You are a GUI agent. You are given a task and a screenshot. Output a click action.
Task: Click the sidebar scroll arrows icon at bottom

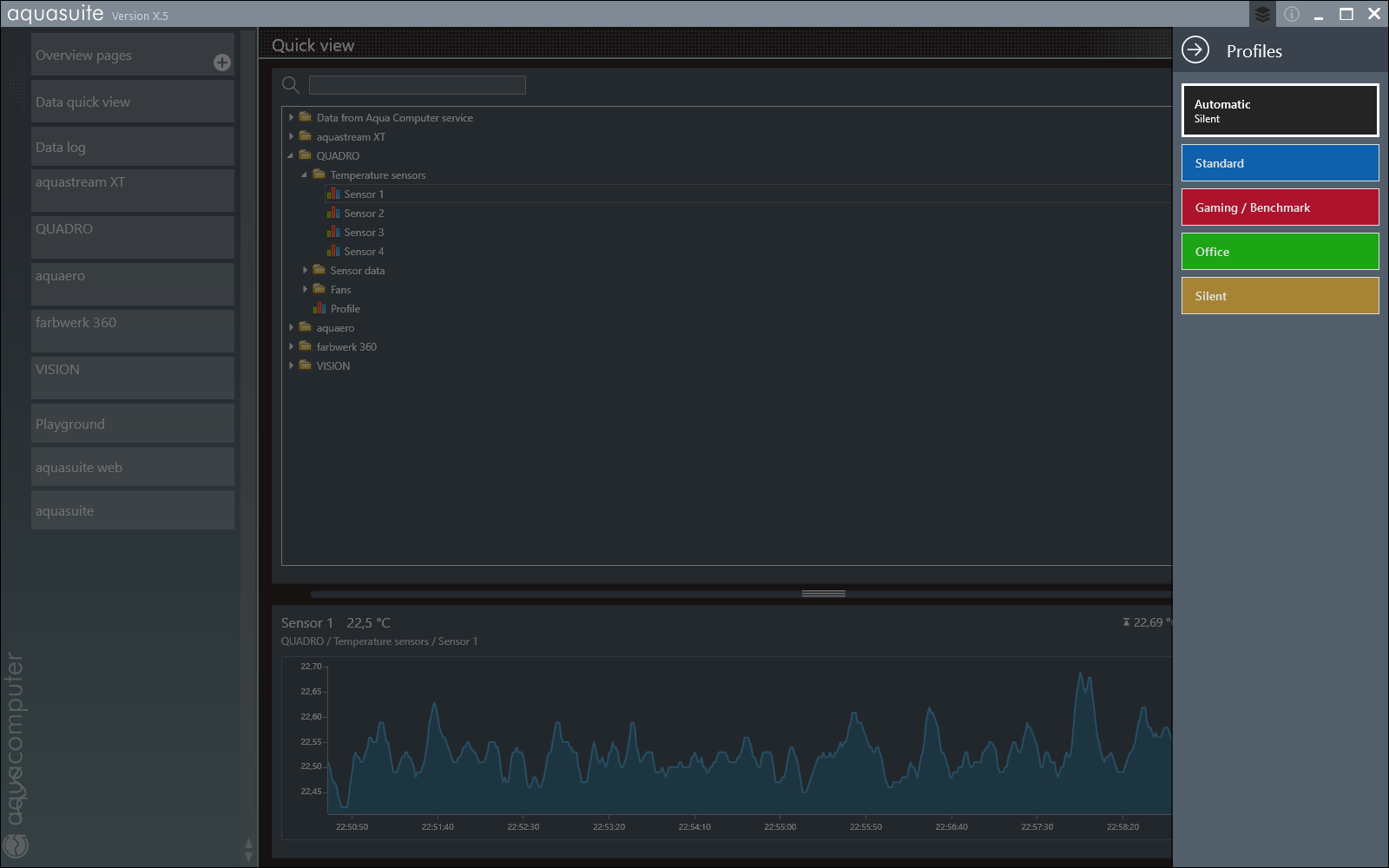(249, 850)
